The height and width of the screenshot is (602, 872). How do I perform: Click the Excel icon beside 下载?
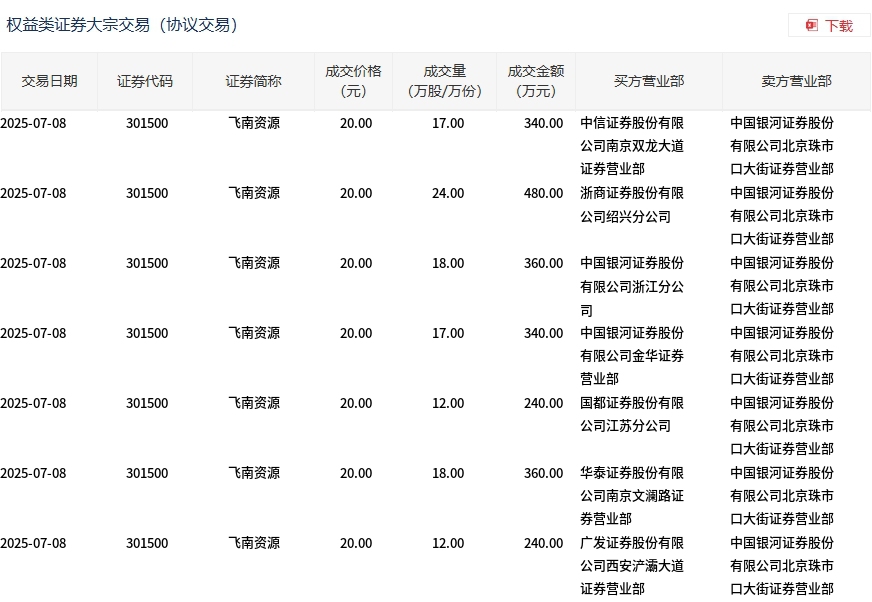(812, 26)
